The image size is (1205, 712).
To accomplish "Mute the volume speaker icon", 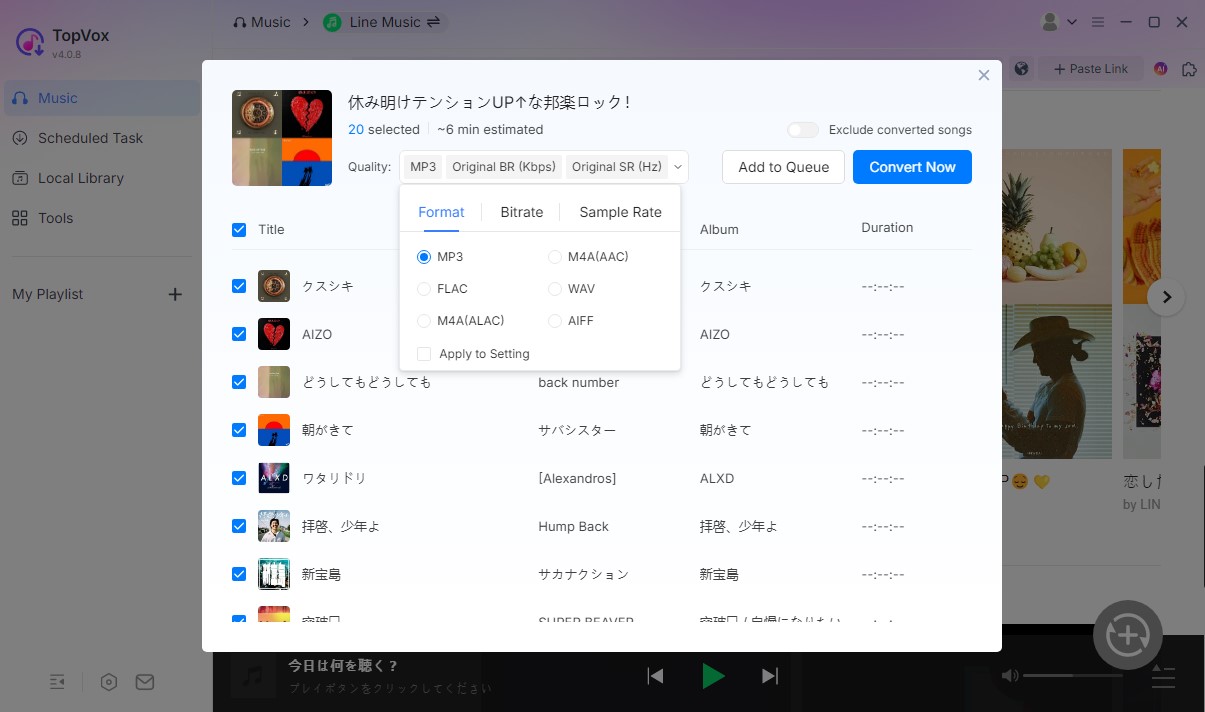I will (1010, 676).
